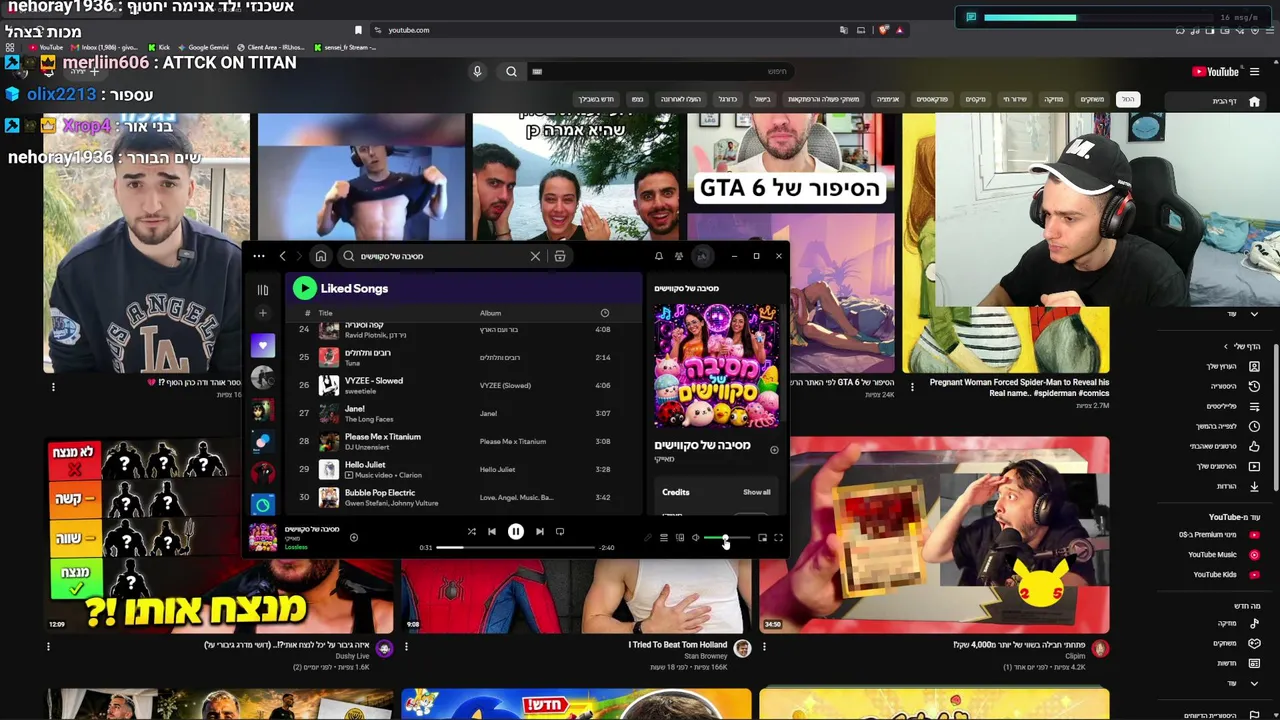Open Spotify's three-dot main menu
The height and width of the screenshot is (720, 1280).
[259, 256]
